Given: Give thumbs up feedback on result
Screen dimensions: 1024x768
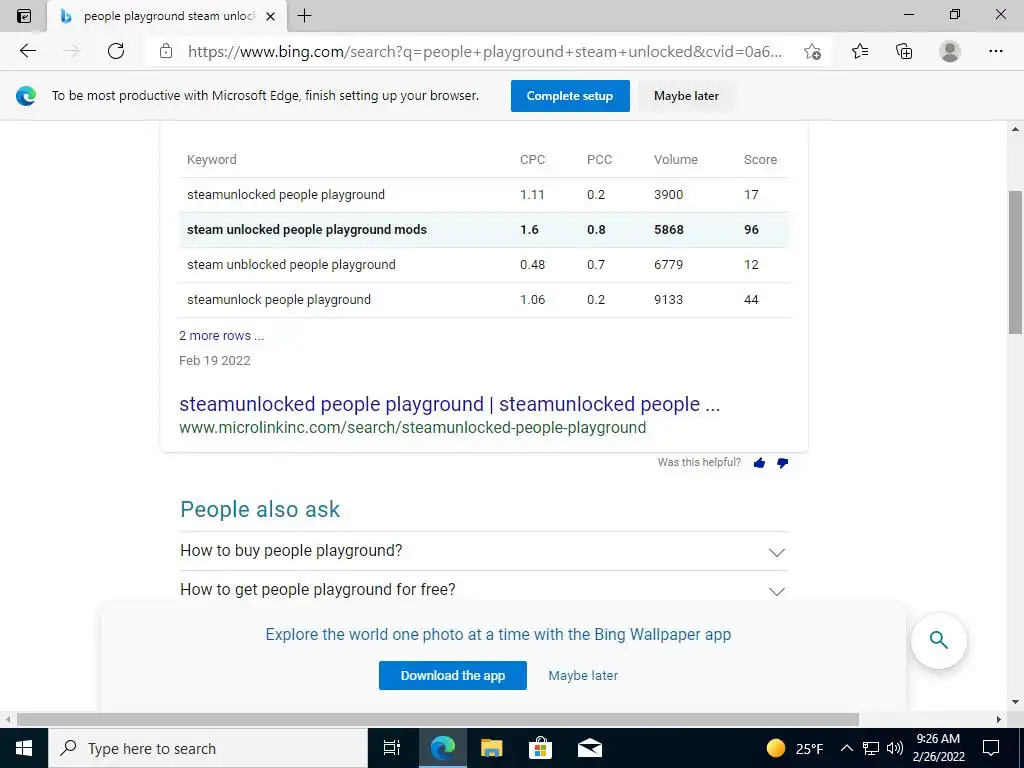Looking at the screenshot, I should pos(759,463).
